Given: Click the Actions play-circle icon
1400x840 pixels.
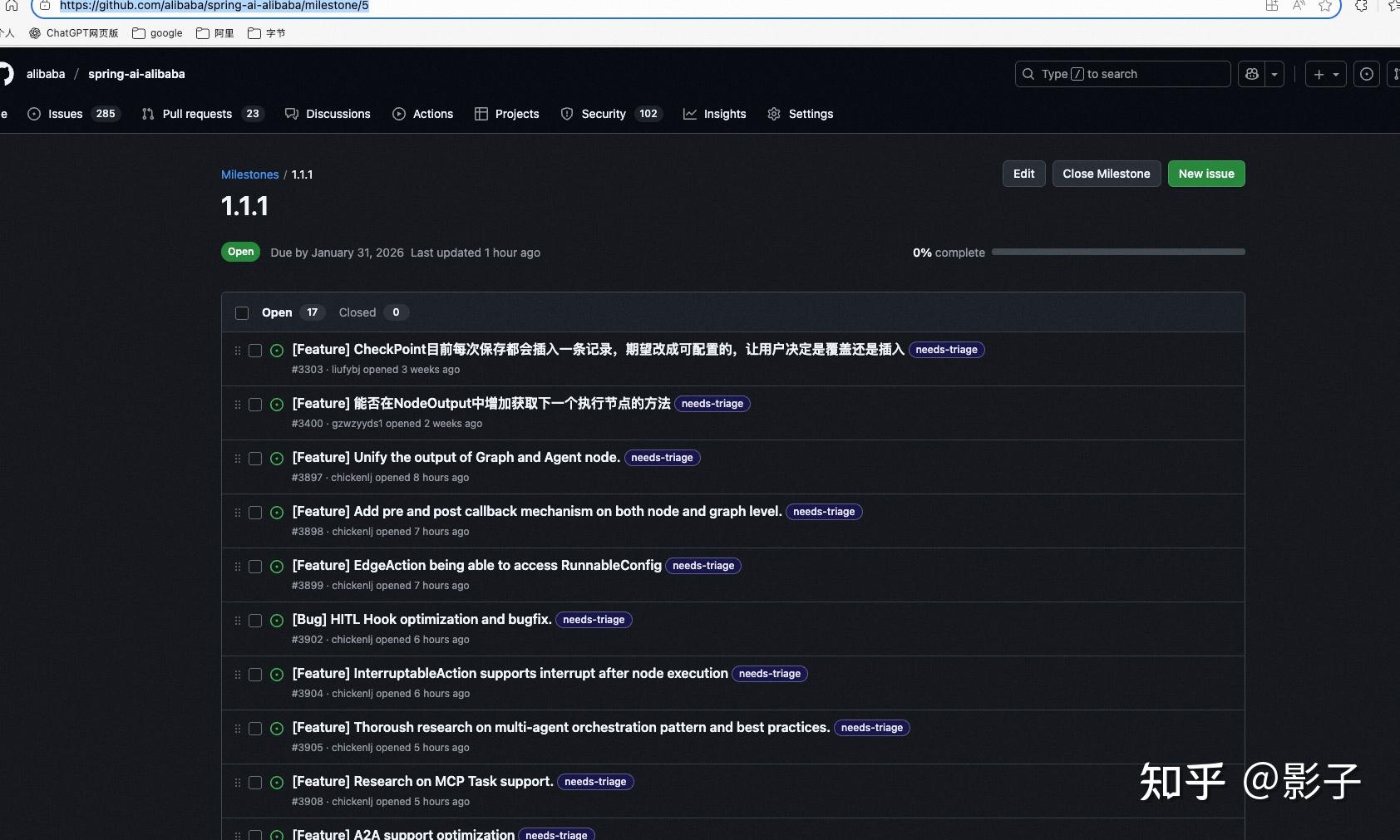Looking at the screenshot, I should point(400,114).
